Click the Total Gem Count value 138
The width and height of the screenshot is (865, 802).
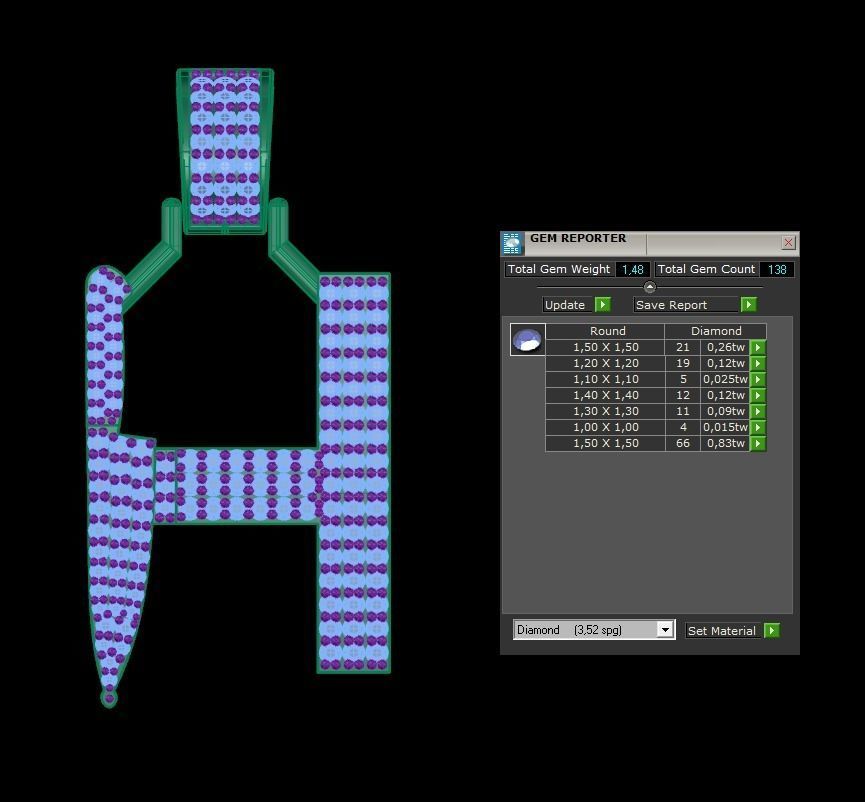click(777, 269)
